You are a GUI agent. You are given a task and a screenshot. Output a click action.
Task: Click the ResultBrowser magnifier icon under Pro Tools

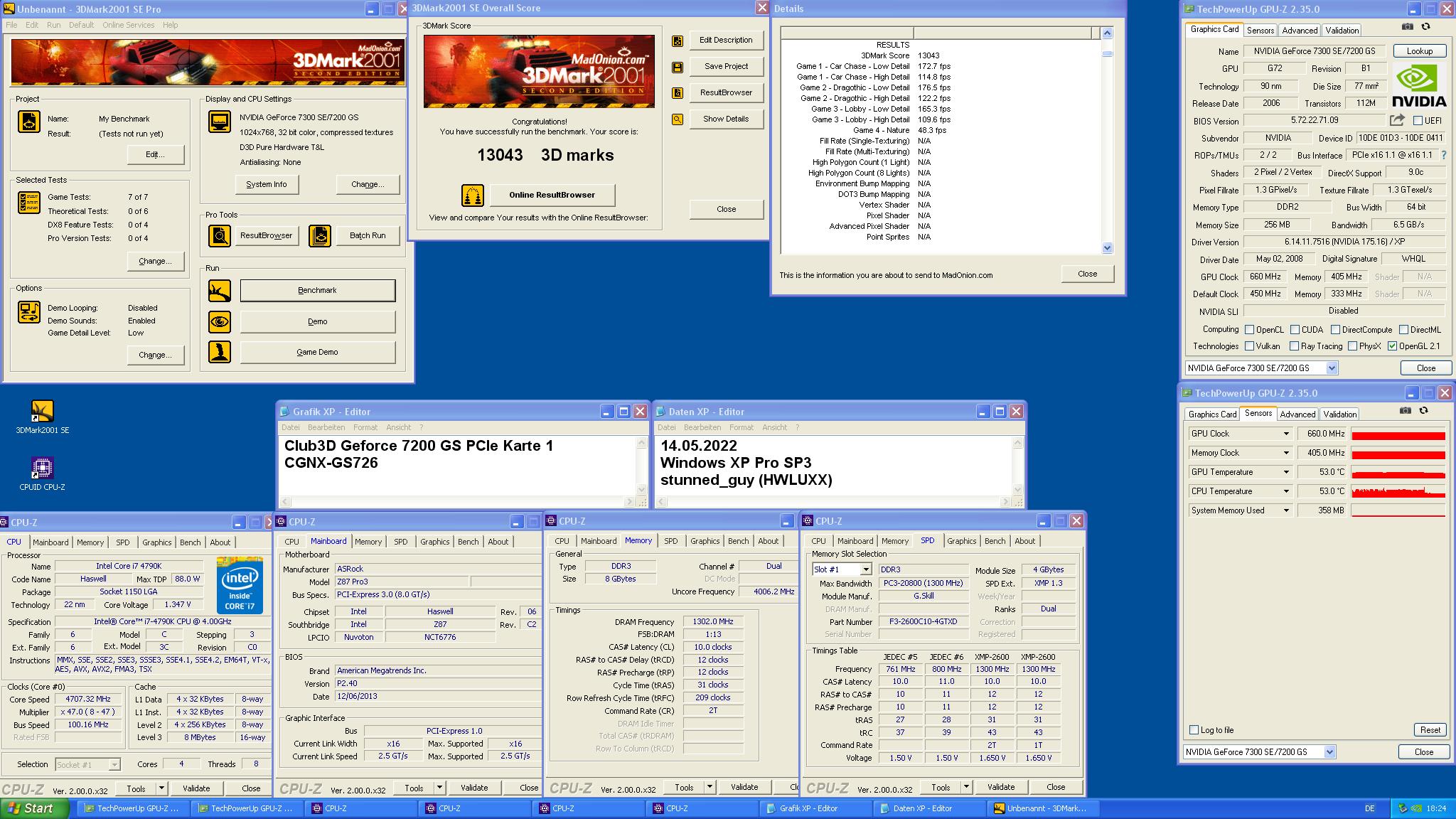click(220, 235)
